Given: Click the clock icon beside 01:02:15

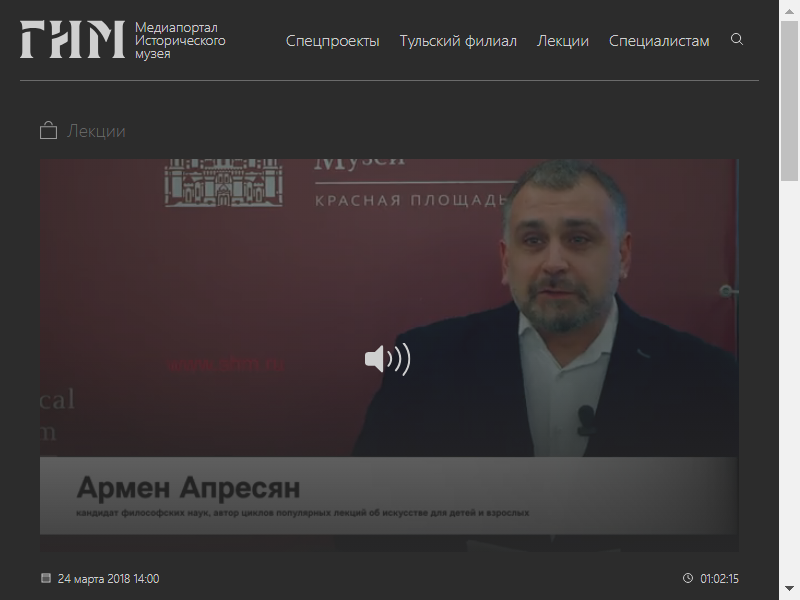Looking at the screenshot, I should point(688,578).
